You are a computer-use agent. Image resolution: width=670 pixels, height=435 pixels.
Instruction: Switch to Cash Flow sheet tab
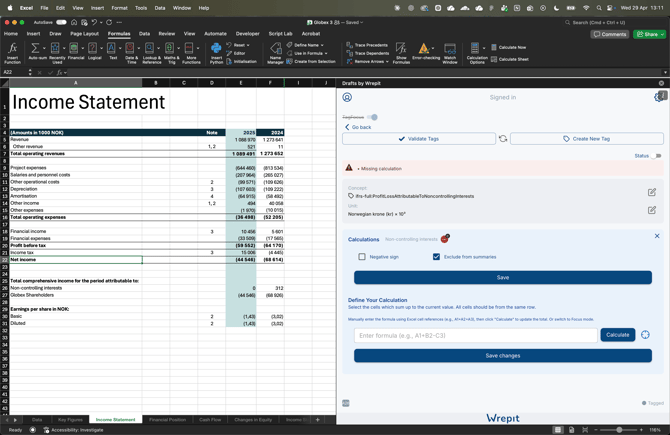pyautogui.click(x=210, y=420)
